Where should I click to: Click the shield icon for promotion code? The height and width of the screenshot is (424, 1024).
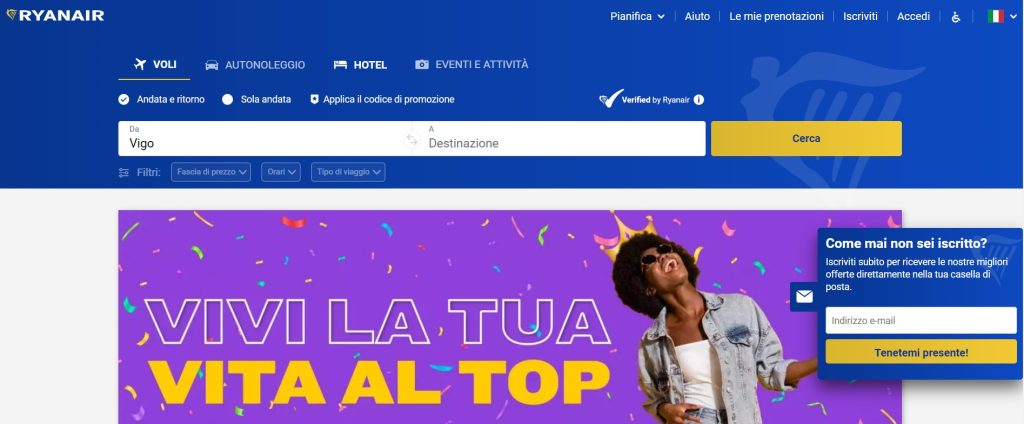[x=314, y=99]
